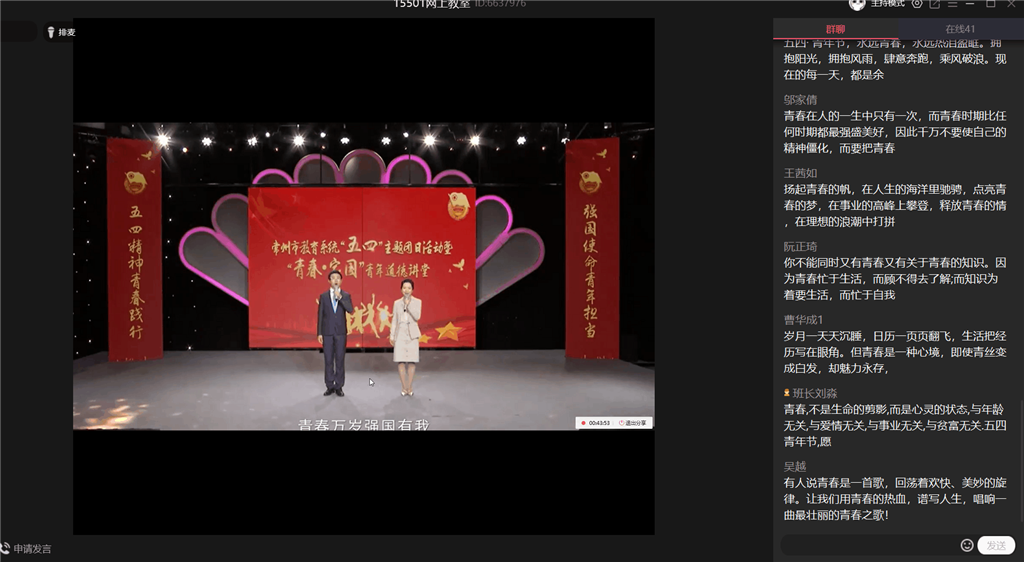
Task: Minimize the classroom window
Action: pos(970,4)
